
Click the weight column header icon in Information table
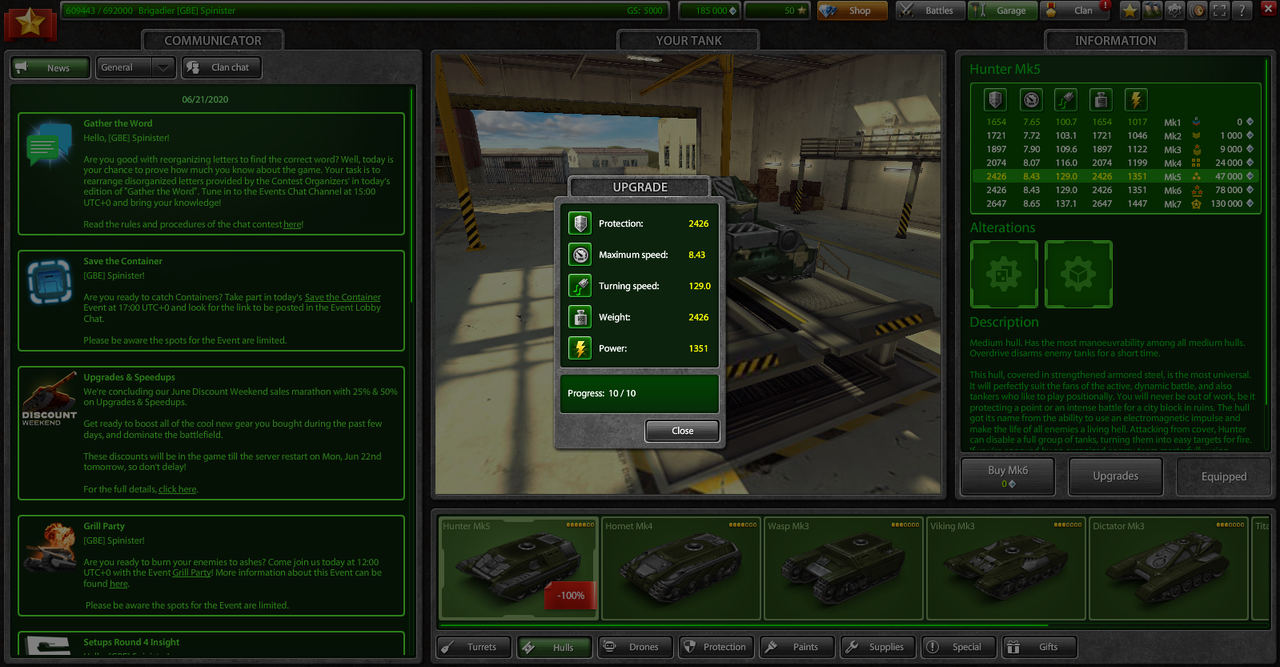click(1101, 99)
